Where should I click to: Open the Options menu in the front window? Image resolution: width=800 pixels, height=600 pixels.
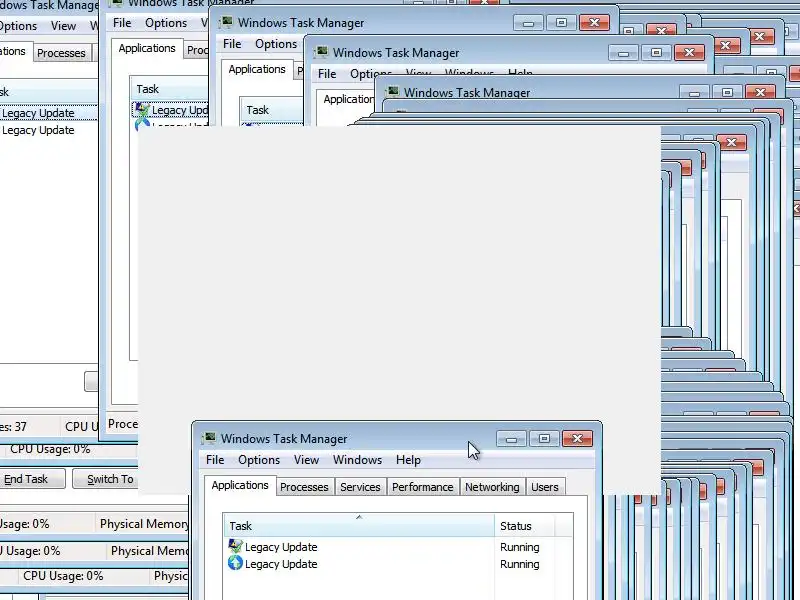click(x=259, y=460)
